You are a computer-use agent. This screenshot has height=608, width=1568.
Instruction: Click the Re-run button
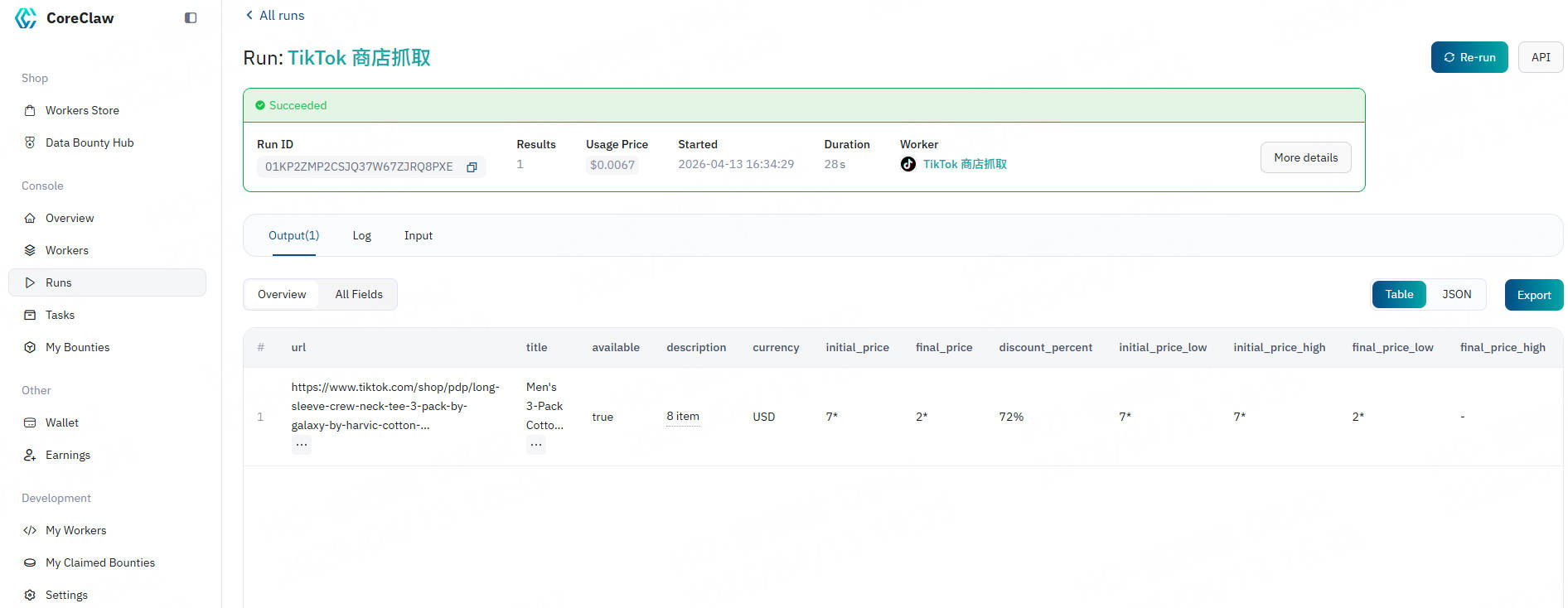1469,57
